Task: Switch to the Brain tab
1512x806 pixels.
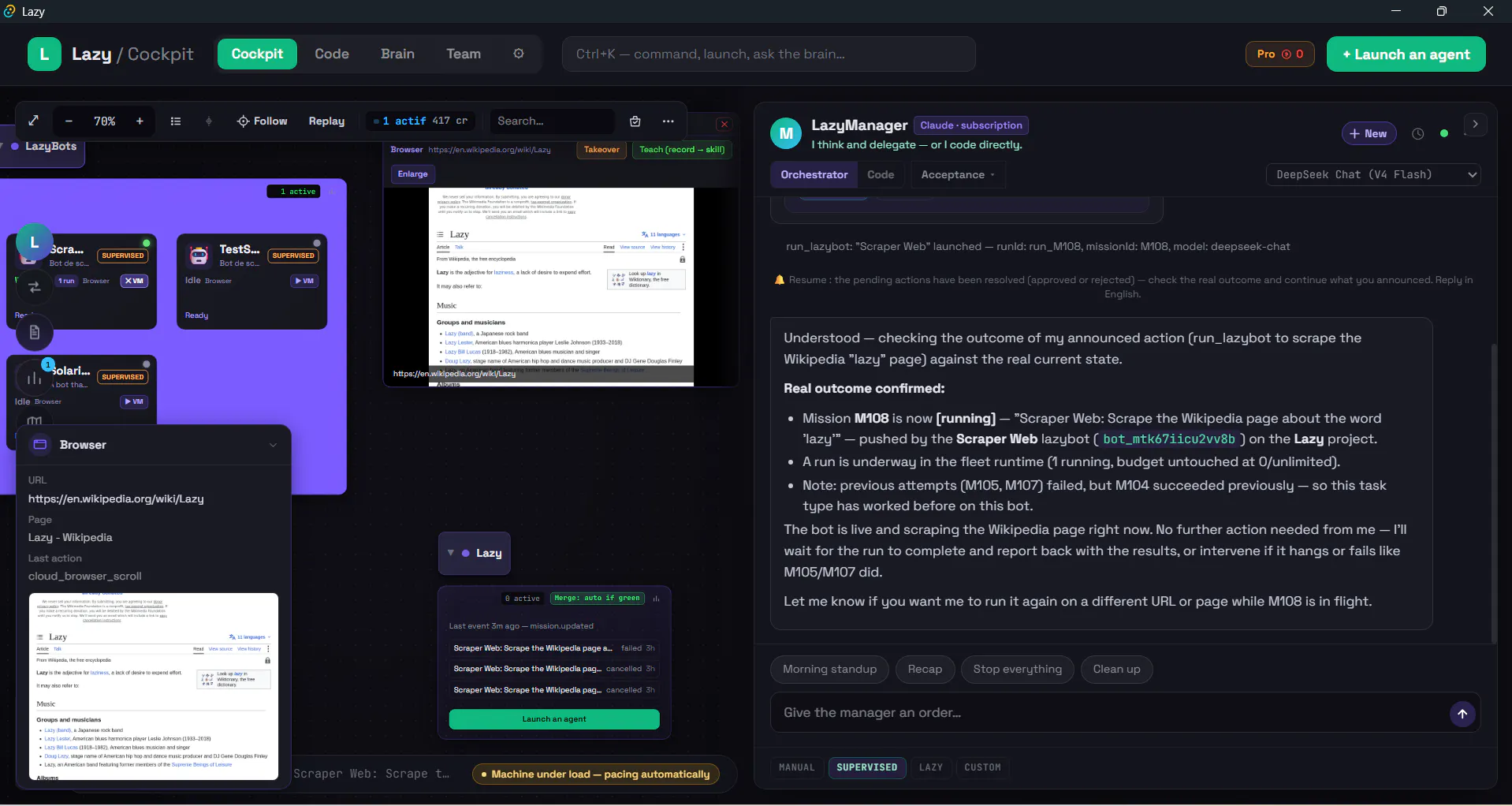Action: point(397,54)
